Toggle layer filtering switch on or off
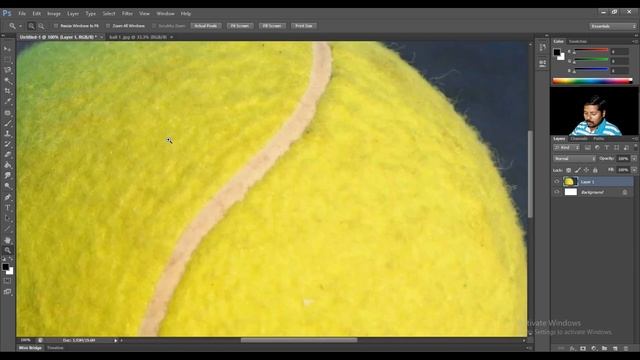 (x=635, y=147)
